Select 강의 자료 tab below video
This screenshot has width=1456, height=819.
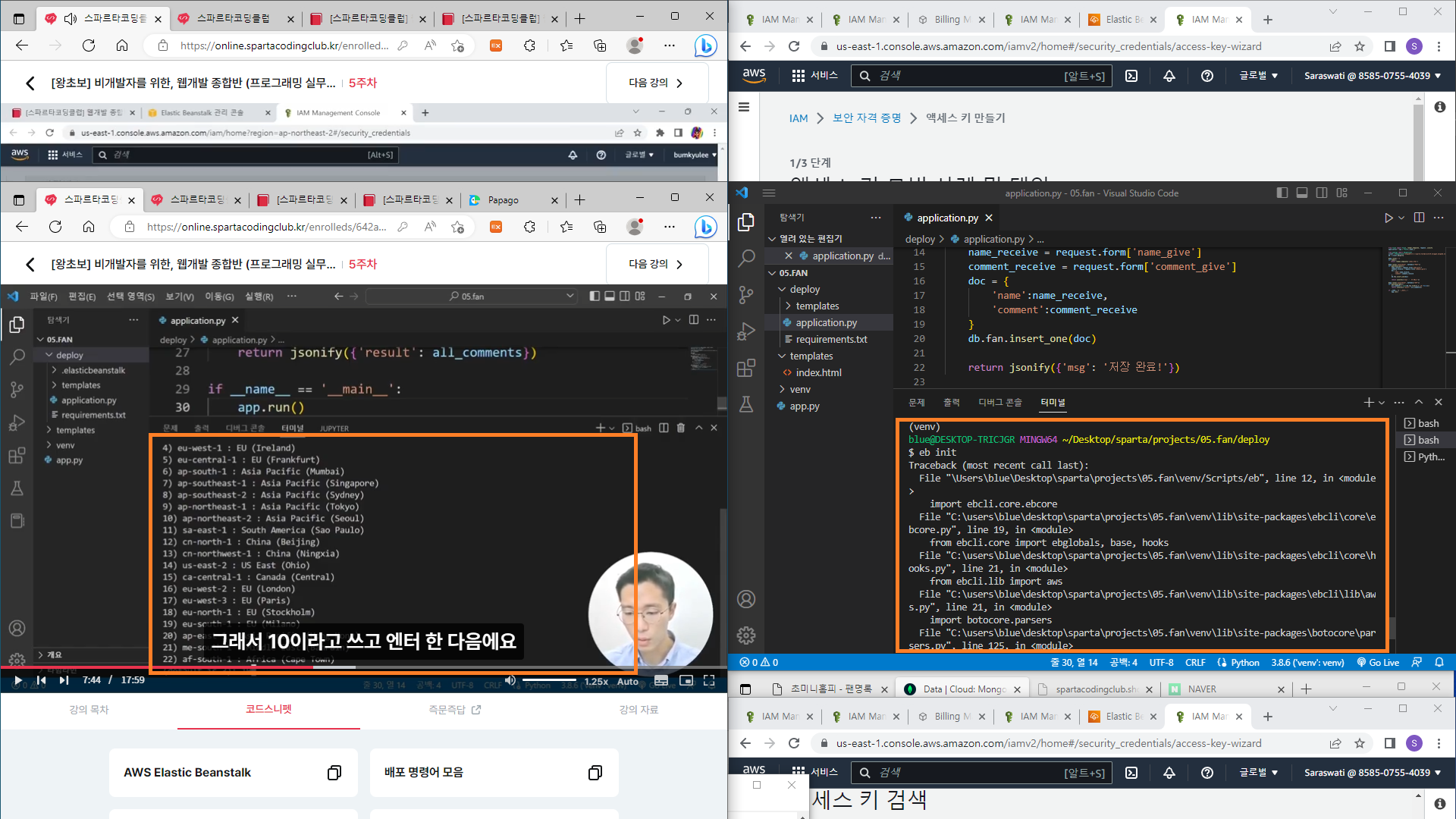pos(639,709)
